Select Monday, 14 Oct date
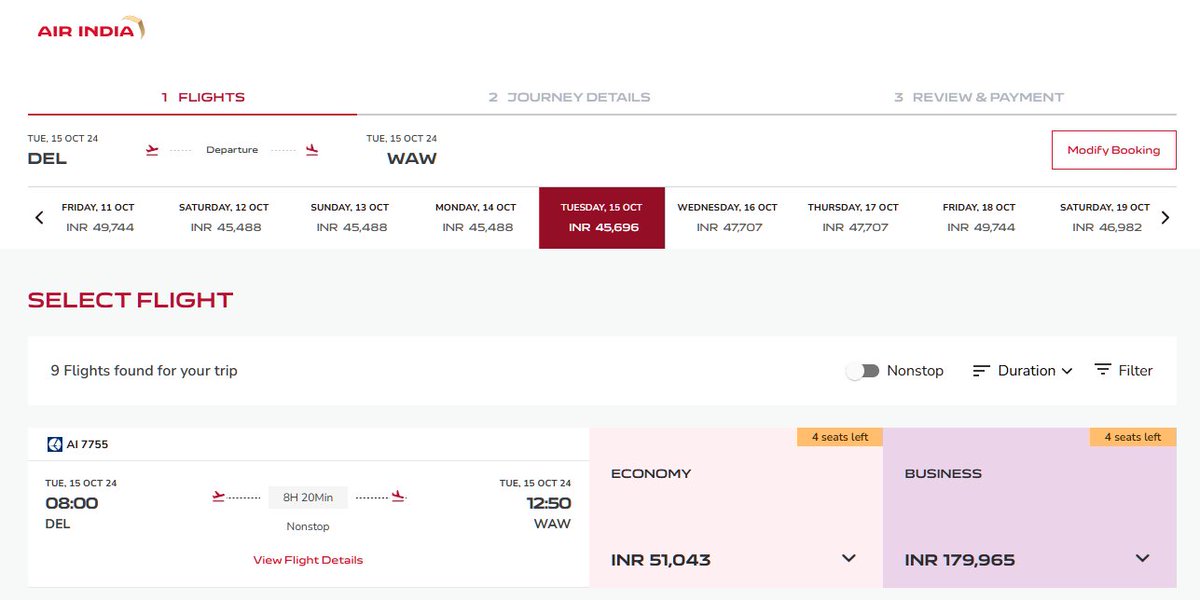The width and height of the screenshot is (1200, 600). click(x=476, y=217)
